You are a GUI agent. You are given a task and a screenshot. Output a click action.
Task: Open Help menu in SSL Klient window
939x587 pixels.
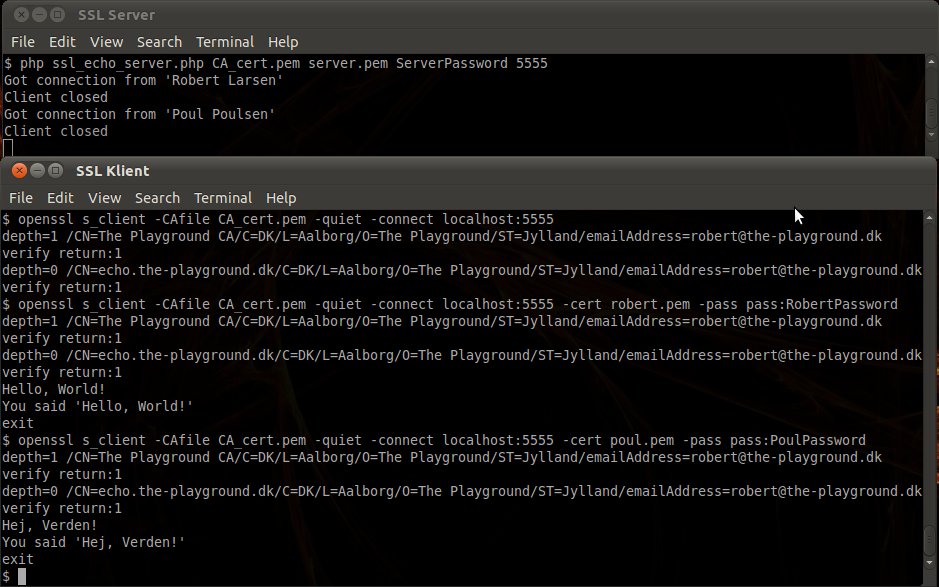tap(281, 198)
